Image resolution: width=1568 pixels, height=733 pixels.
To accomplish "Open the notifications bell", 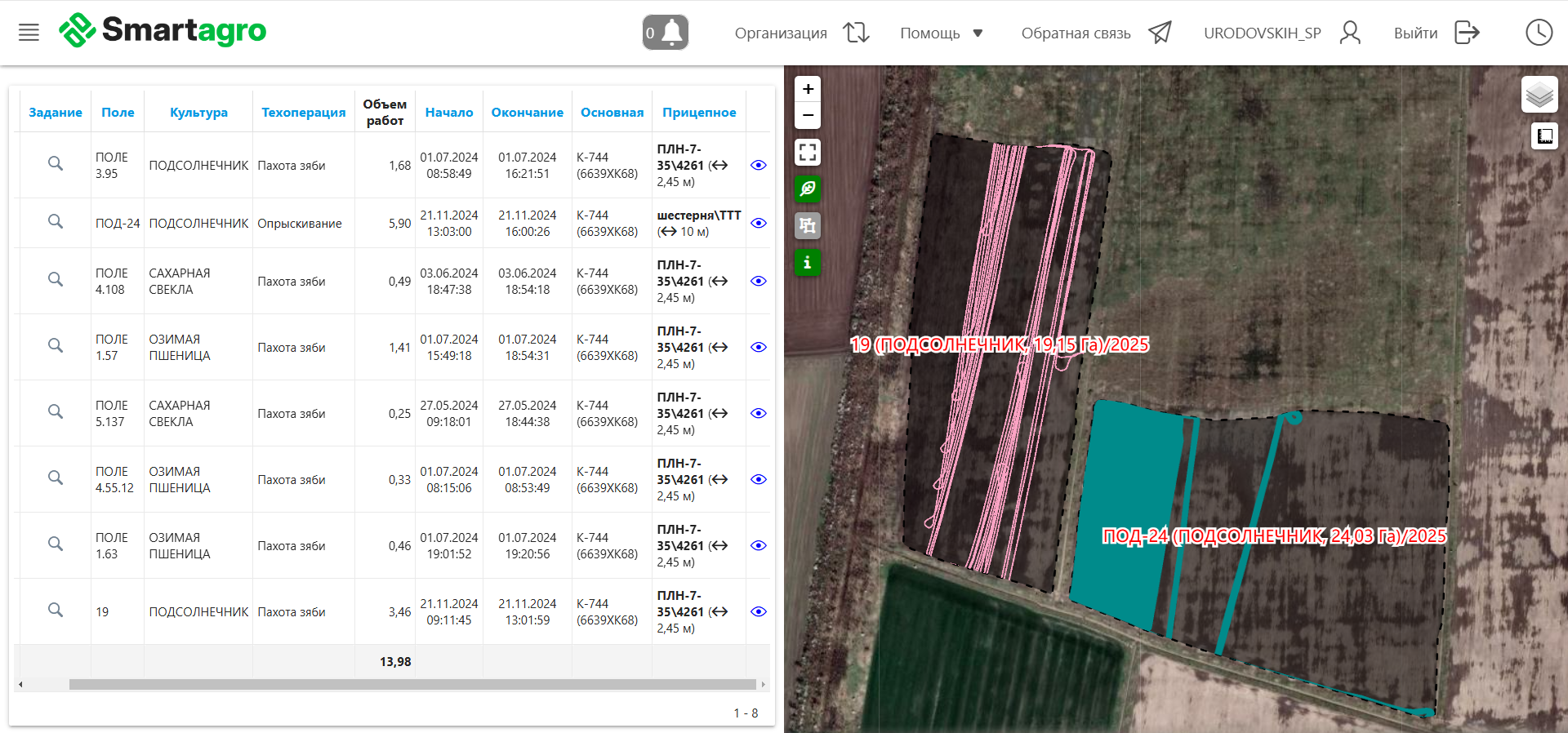I will click(665, 33).
